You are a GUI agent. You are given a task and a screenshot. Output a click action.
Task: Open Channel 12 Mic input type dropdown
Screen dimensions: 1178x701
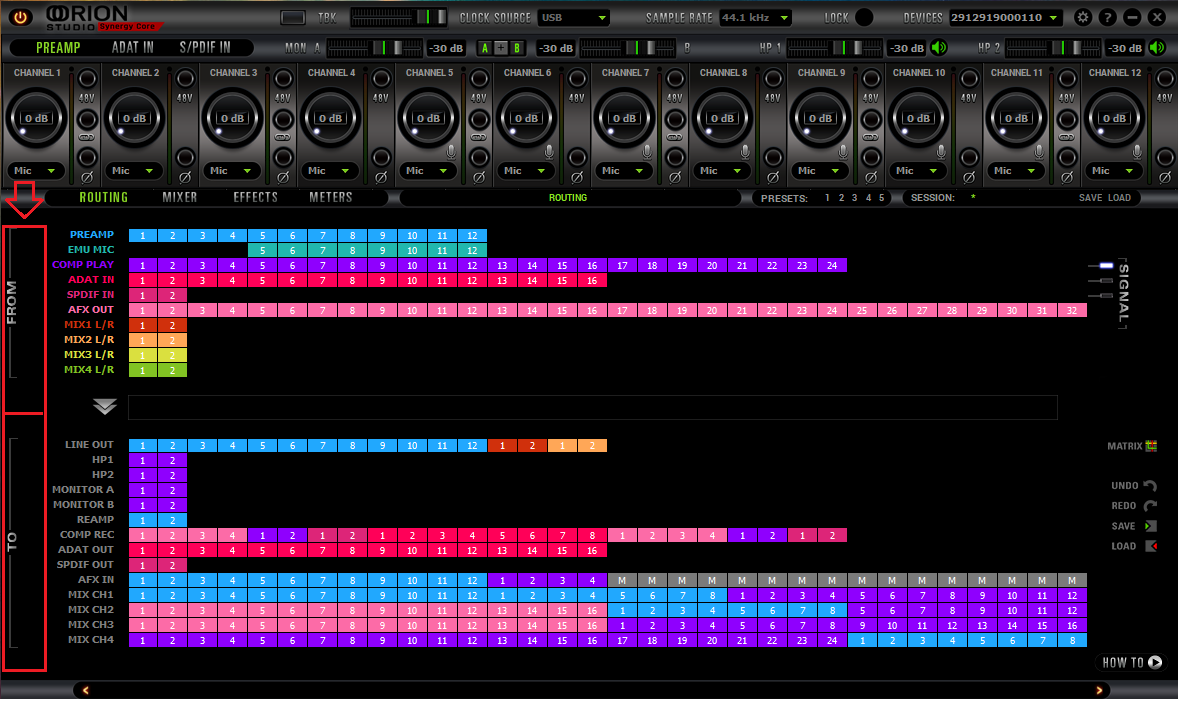click(x=1113, y=171)
